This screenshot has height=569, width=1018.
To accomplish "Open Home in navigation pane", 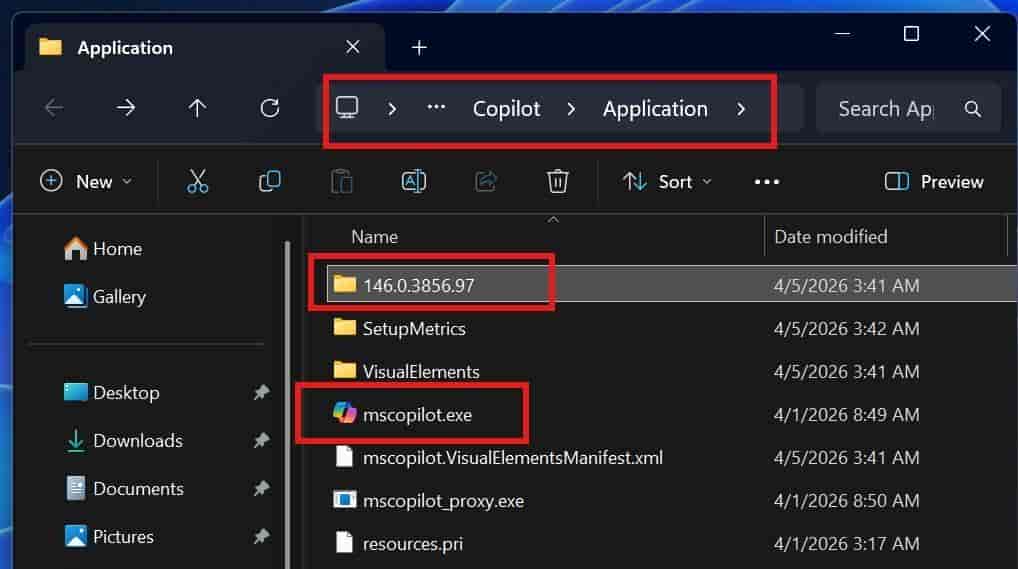I will 103,249.
